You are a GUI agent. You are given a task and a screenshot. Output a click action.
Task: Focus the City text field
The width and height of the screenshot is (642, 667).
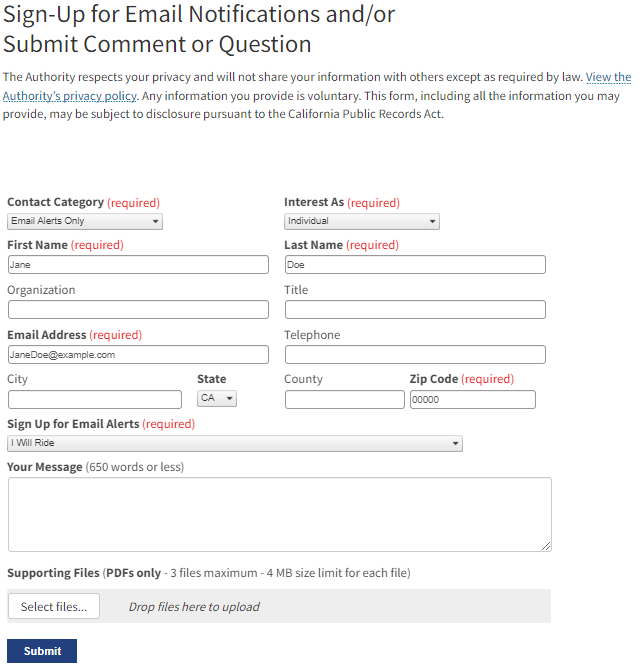point(95,399)
